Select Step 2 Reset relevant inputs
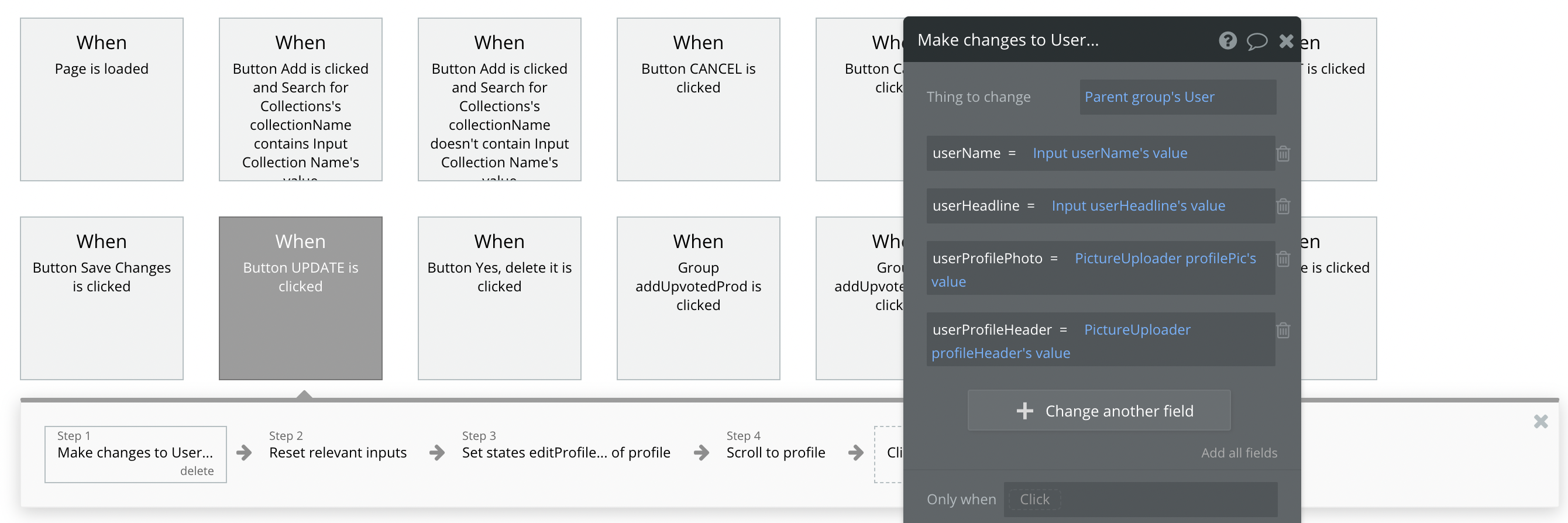Screen dimensions: 1568x523 (337, 452)
